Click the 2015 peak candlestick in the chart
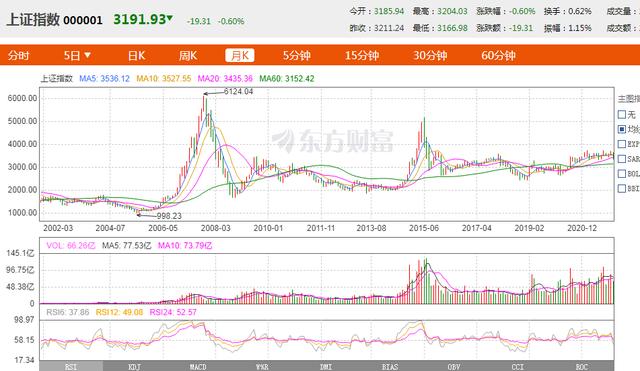The image size is (640, 371). click(424, 133)
